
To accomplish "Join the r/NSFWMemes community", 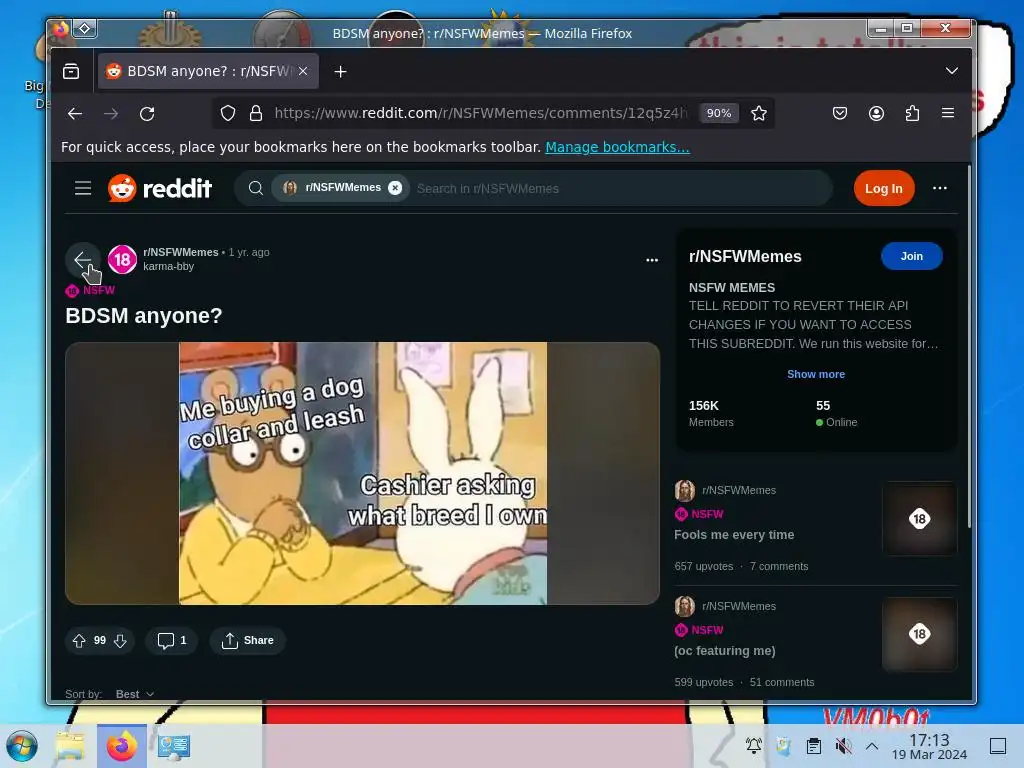I will pos(911,257).
